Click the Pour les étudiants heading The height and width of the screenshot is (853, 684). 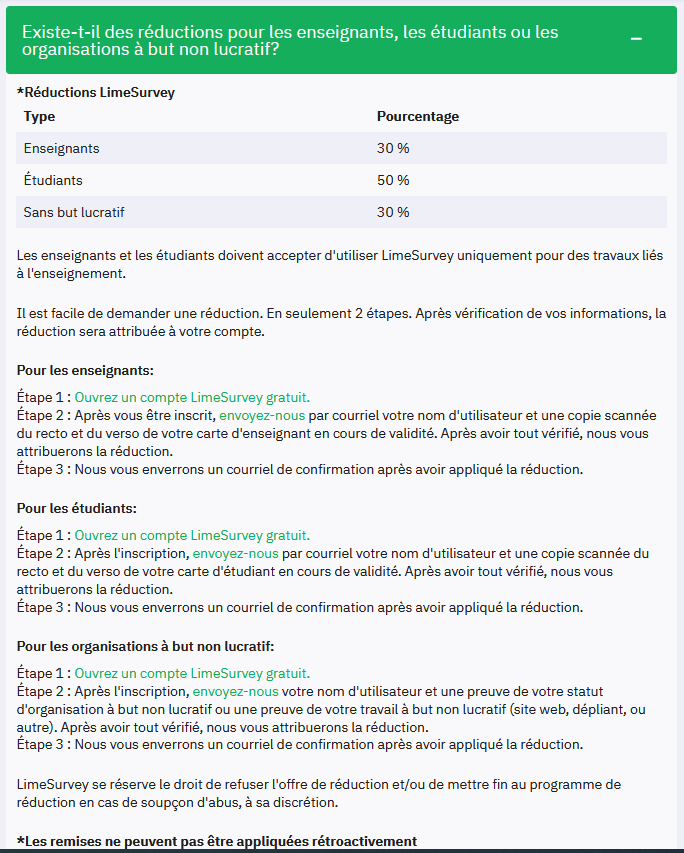coord(77,508)
